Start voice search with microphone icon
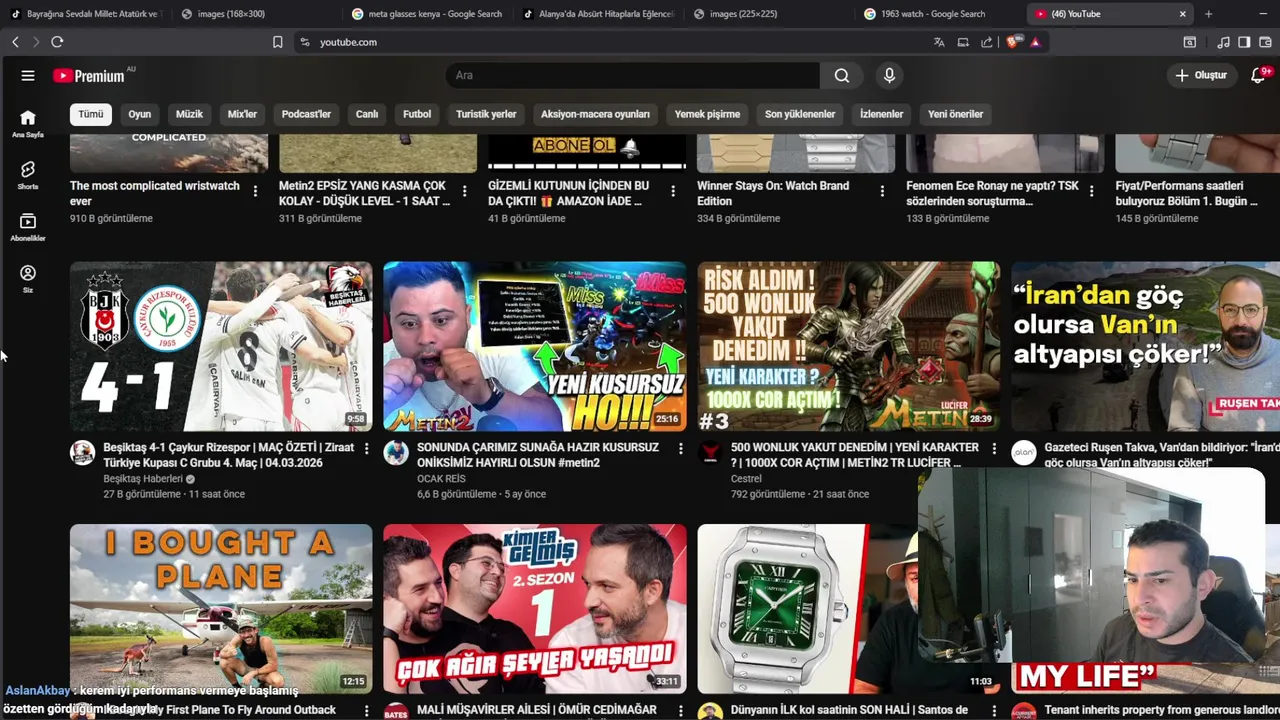This screenshot has height=720, width=1280. pos(889,75)
